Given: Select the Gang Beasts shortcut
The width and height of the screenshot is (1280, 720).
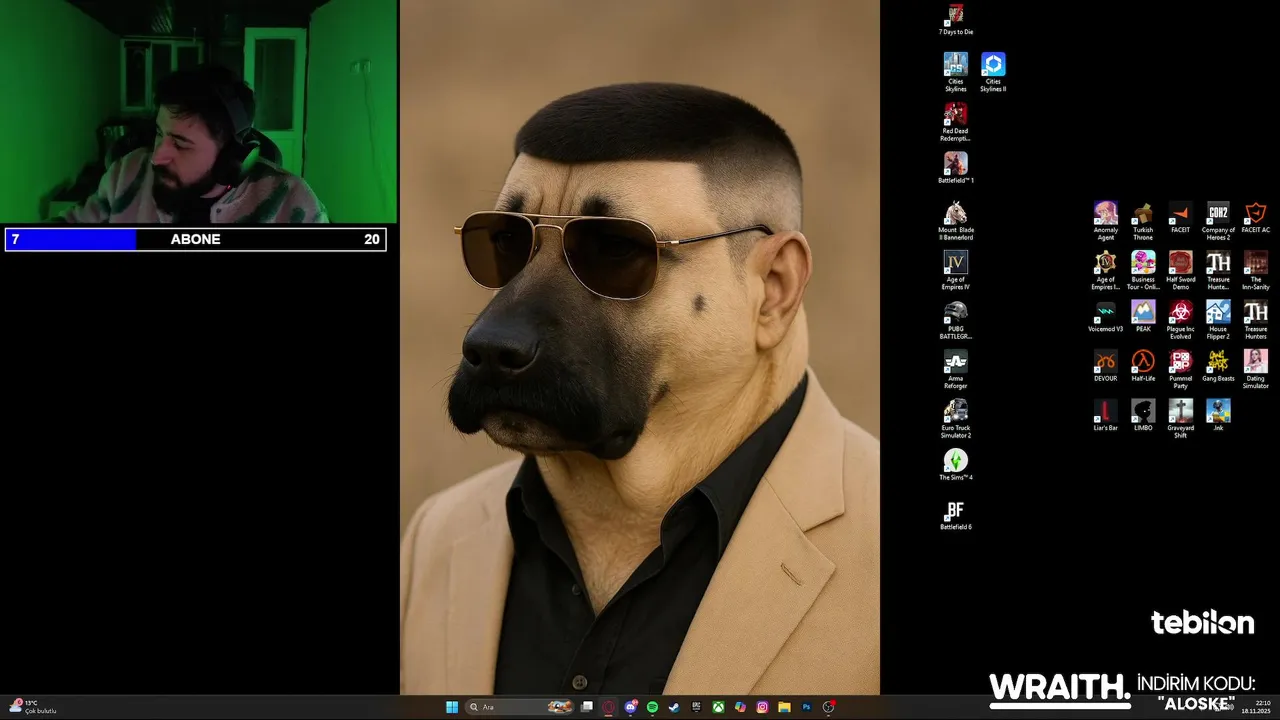Looking at the screenshot, I should 1218,365.
